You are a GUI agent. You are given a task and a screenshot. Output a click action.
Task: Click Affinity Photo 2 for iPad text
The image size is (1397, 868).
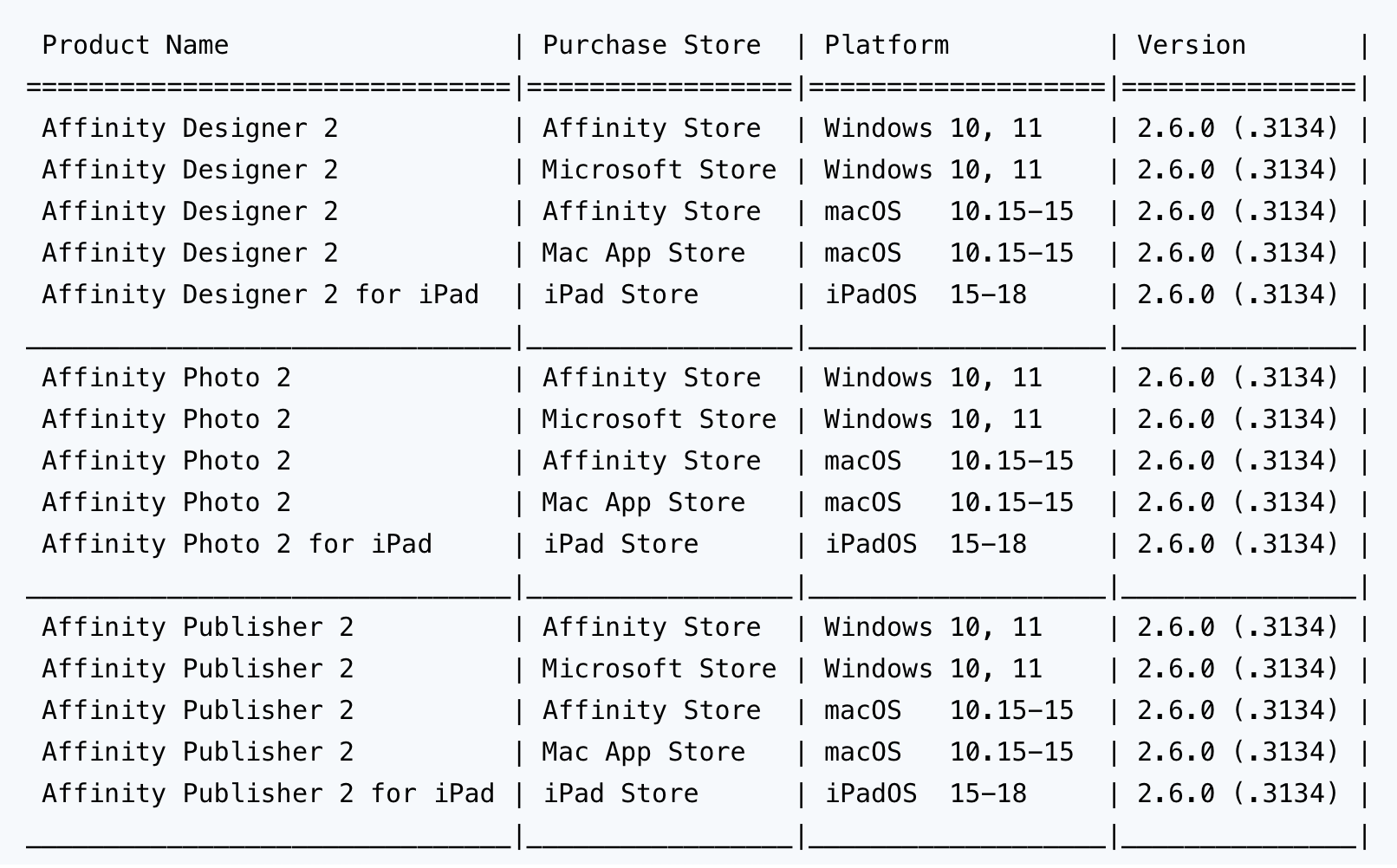point(237,544)
